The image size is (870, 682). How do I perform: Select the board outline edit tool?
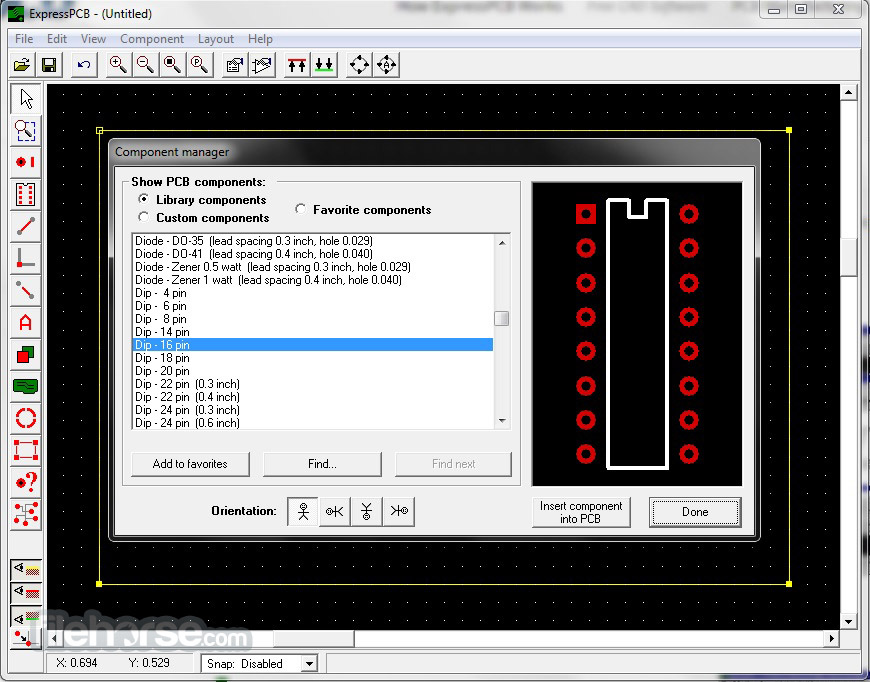coord(26,450)
